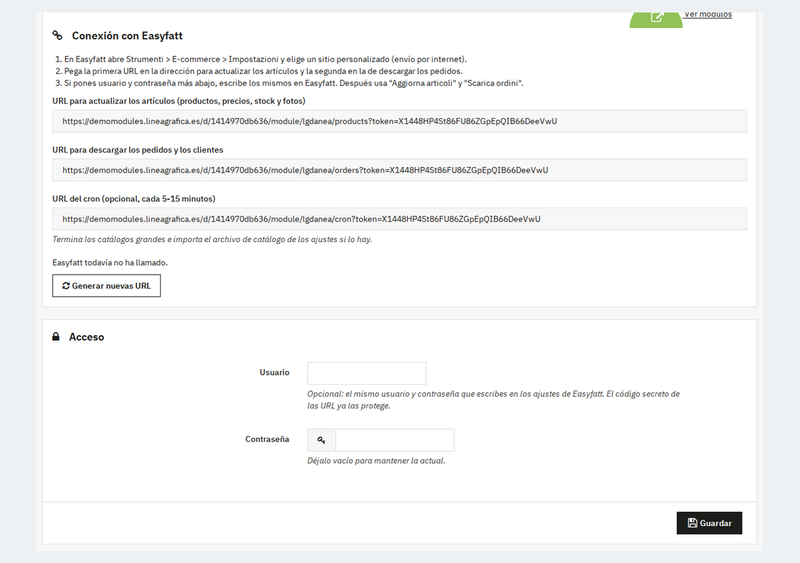This screenshot has width=800, height=563.
Task: Click 'URL para actualizar los artículos' label
Action: click(x=179, y=101)
